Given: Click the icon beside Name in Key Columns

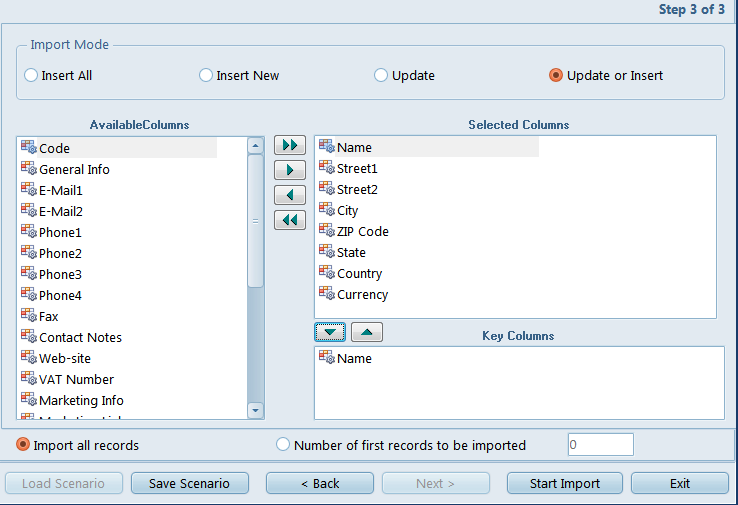Looking at the screenshot, I should 327,357.
